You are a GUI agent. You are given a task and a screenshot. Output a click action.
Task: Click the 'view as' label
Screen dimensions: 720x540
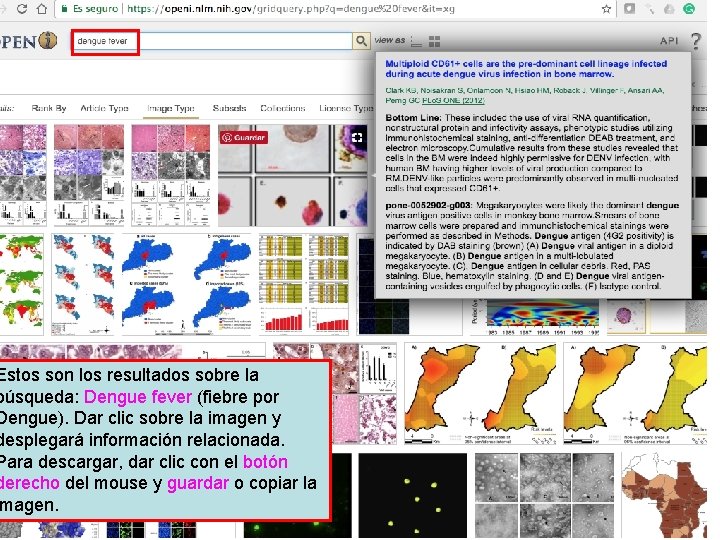[389, 40]
